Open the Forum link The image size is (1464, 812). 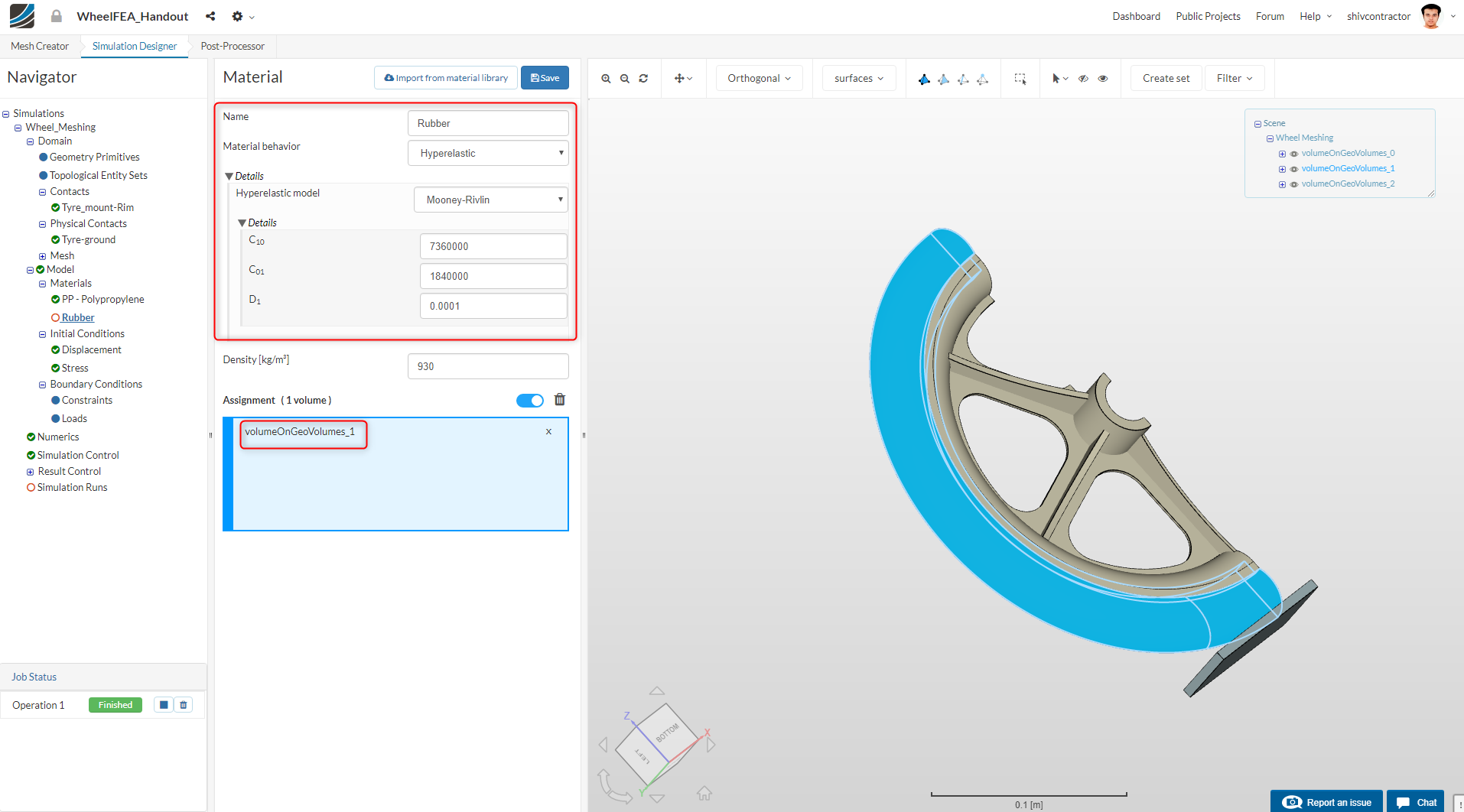point(1270,16)
